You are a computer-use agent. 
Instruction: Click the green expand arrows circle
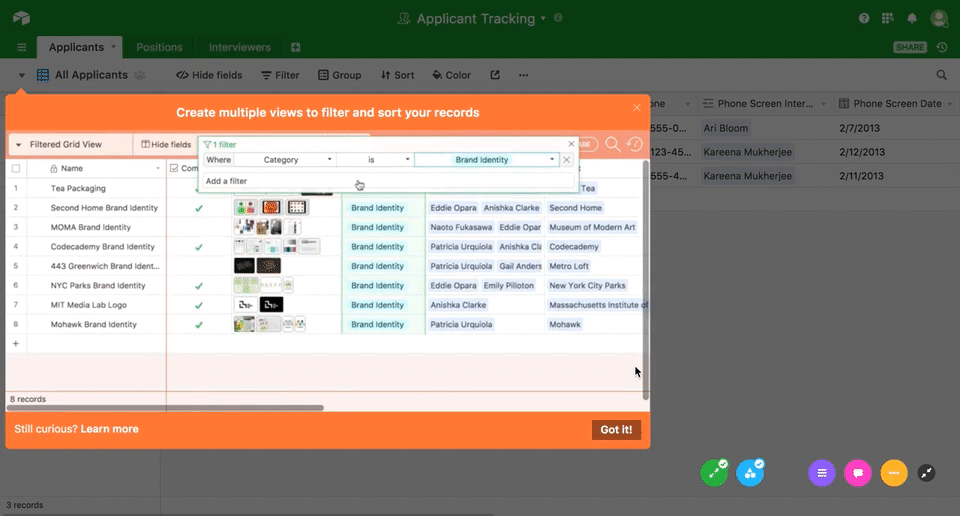coord(713,473)
